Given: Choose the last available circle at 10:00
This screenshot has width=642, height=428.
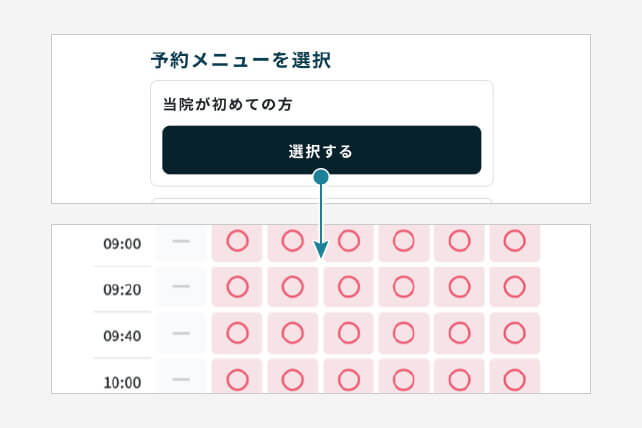Looking at the screenshot, I should click(514, 379).
